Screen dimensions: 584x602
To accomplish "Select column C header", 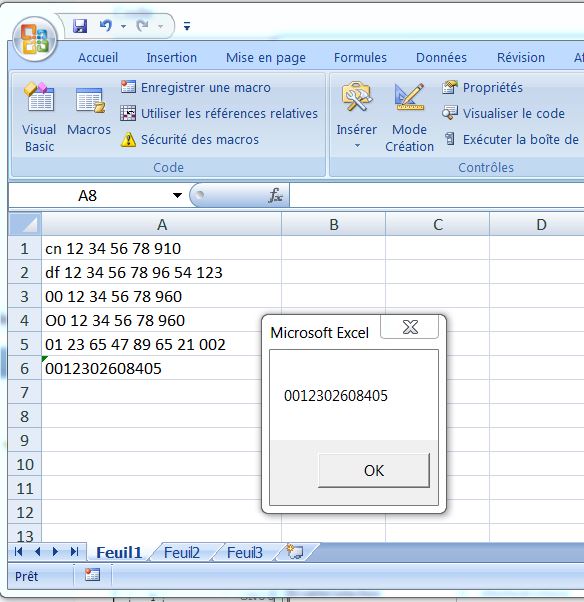I will tap(438, 225).
